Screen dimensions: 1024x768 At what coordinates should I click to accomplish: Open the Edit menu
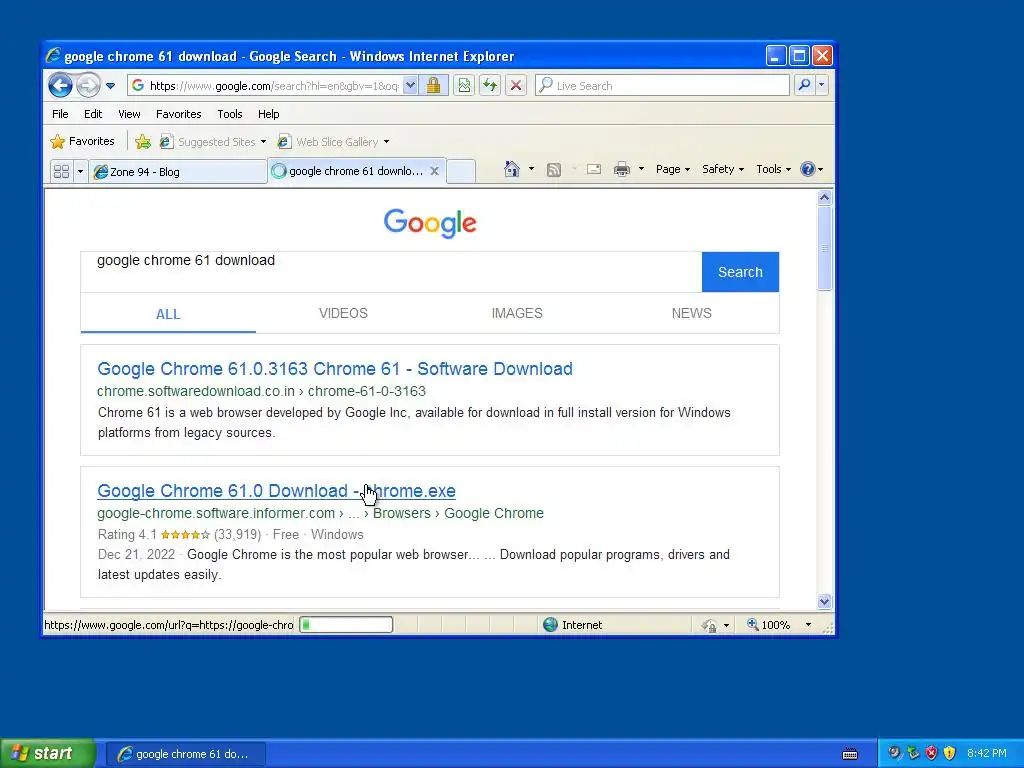click(93, 114)
